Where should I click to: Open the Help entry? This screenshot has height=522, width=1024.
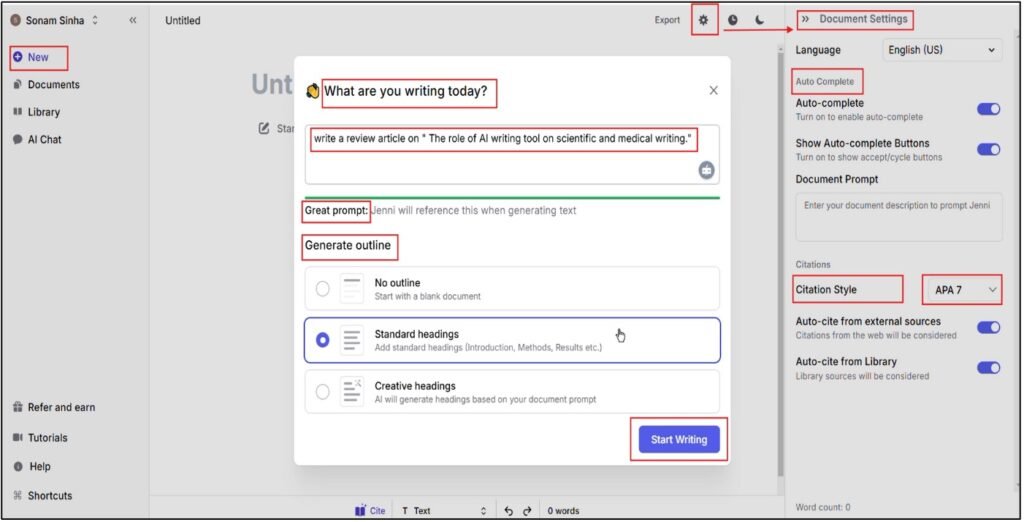click(x=32, y=466)
